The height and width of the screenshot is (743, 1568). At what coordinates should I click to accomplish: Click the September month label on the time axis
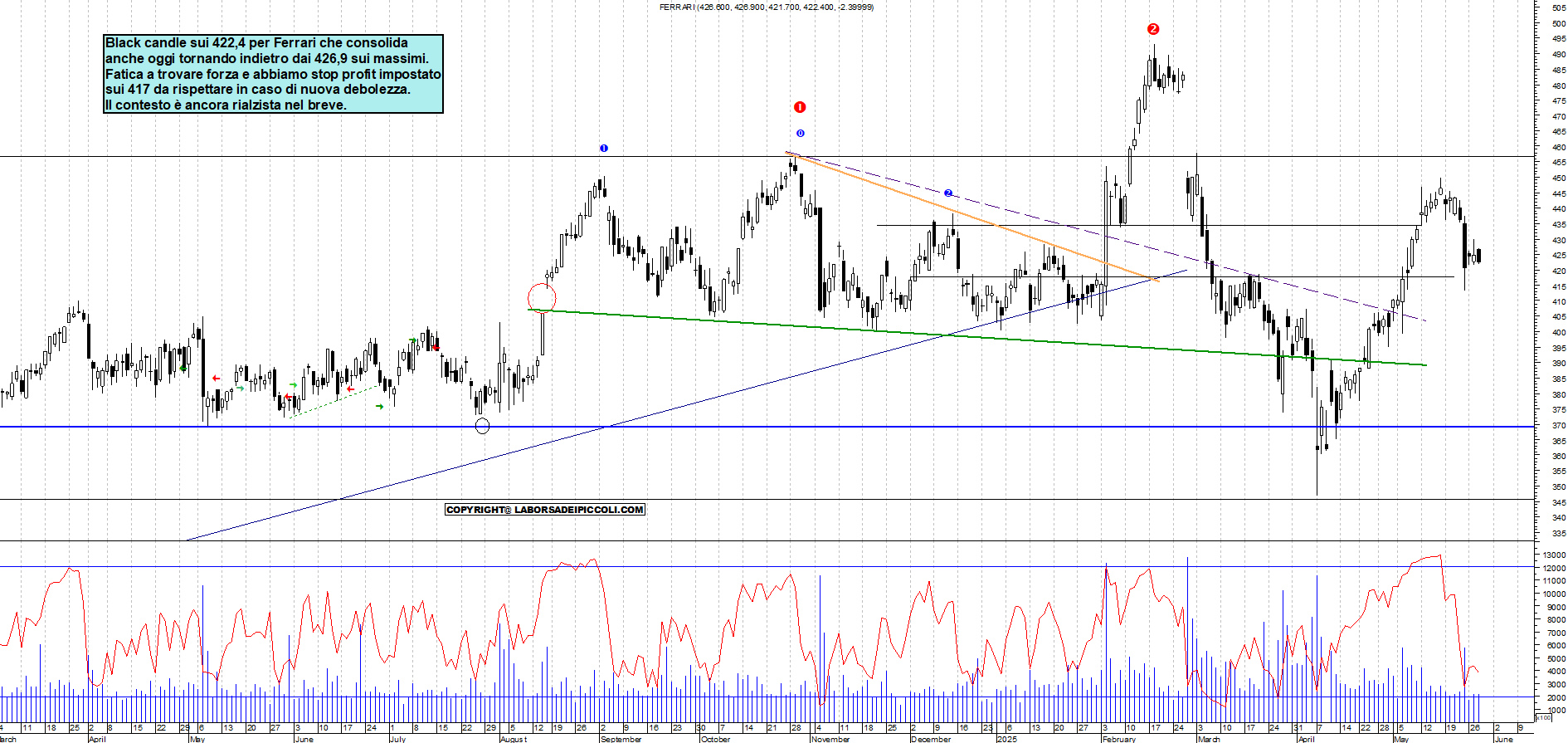pyautogui.click(x=621, y=739)
